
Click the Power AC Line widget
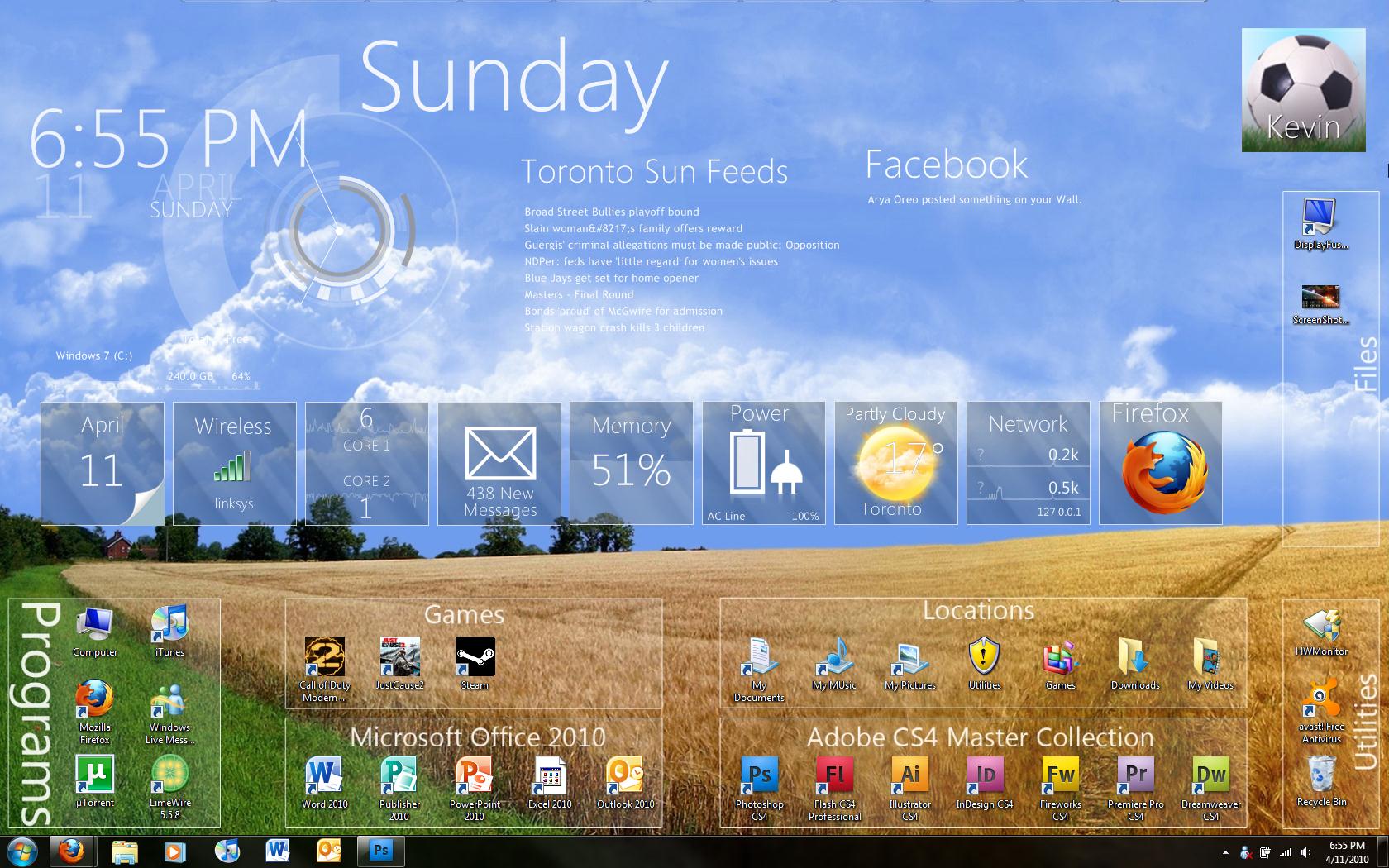[764, 463]
